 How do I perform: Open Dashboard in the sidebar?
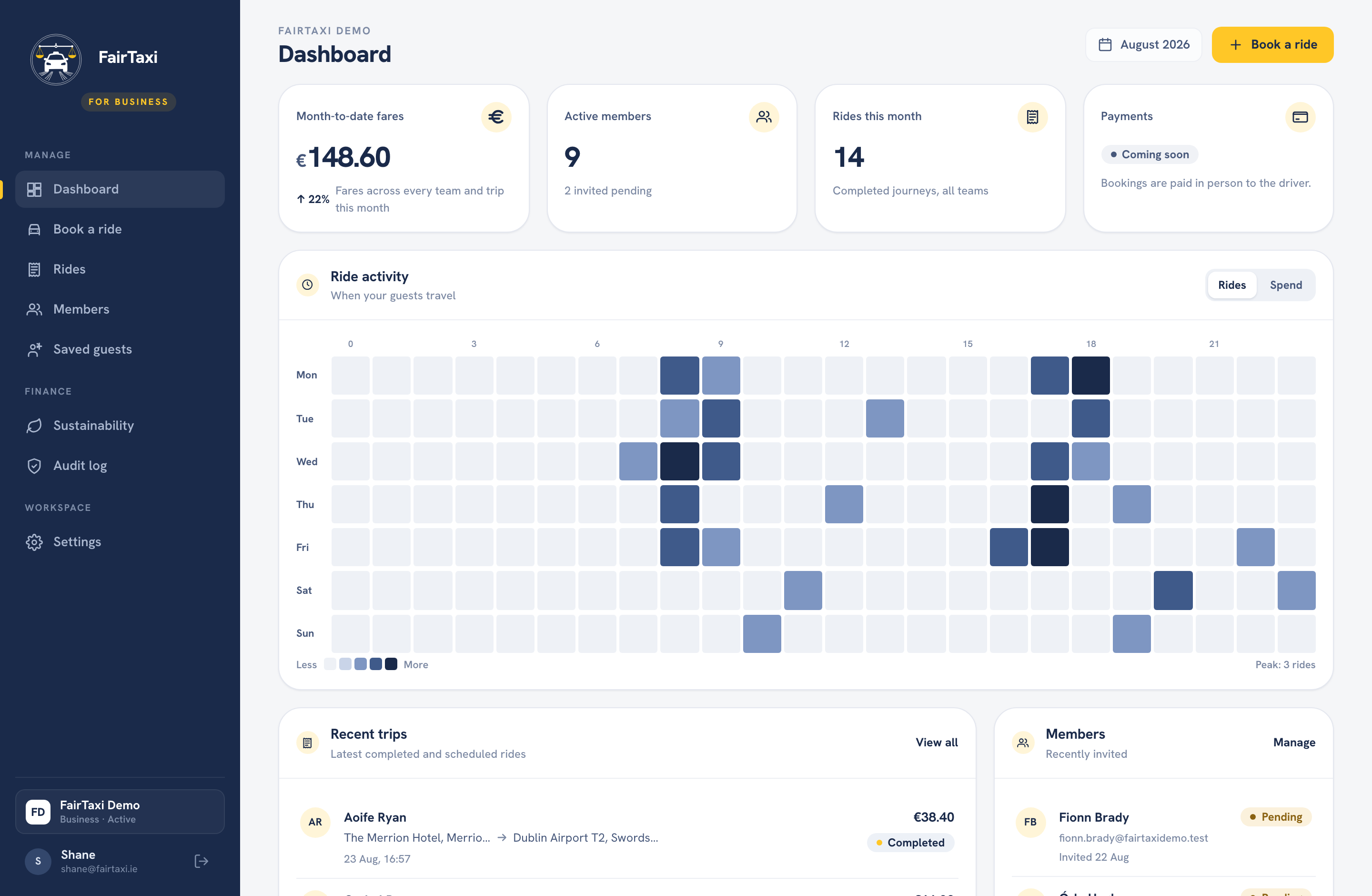[x=120, y=189]
